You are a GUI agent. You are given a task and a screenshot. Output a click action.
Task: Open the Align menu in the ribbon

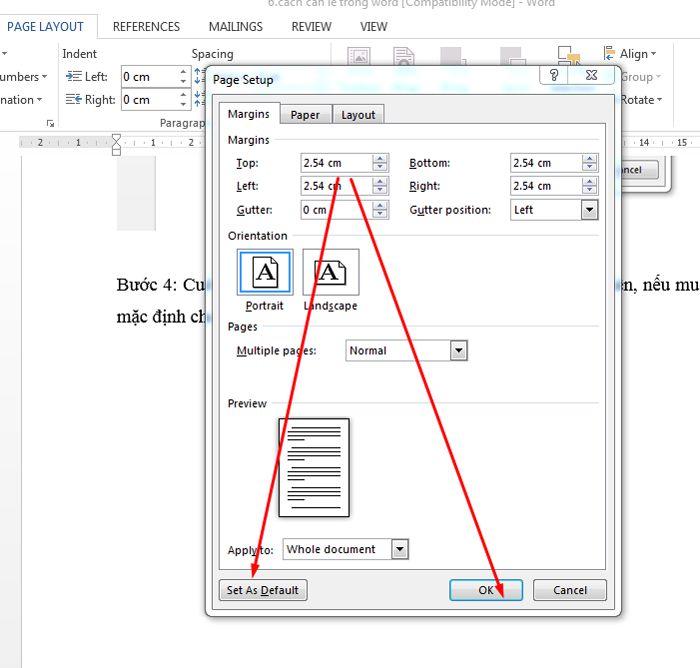(633, 54)
